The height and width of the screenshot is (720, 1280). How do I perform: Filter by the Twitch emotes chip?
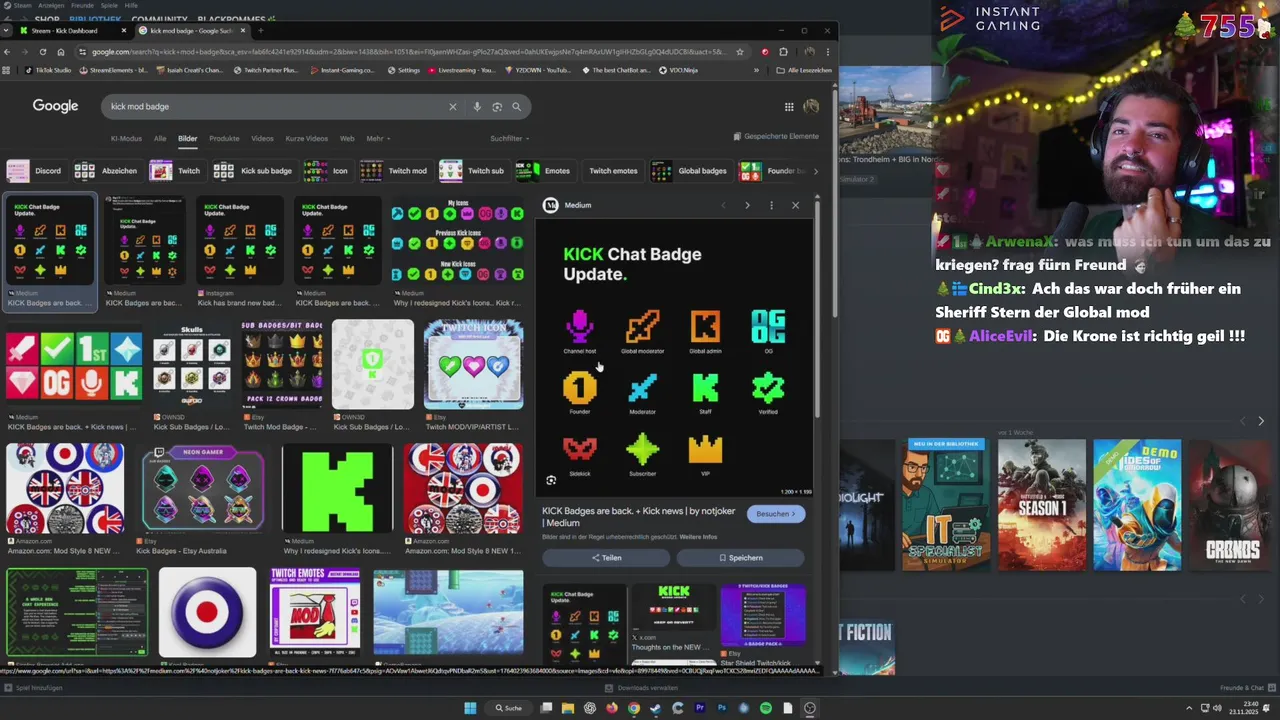tap(613, 171)
